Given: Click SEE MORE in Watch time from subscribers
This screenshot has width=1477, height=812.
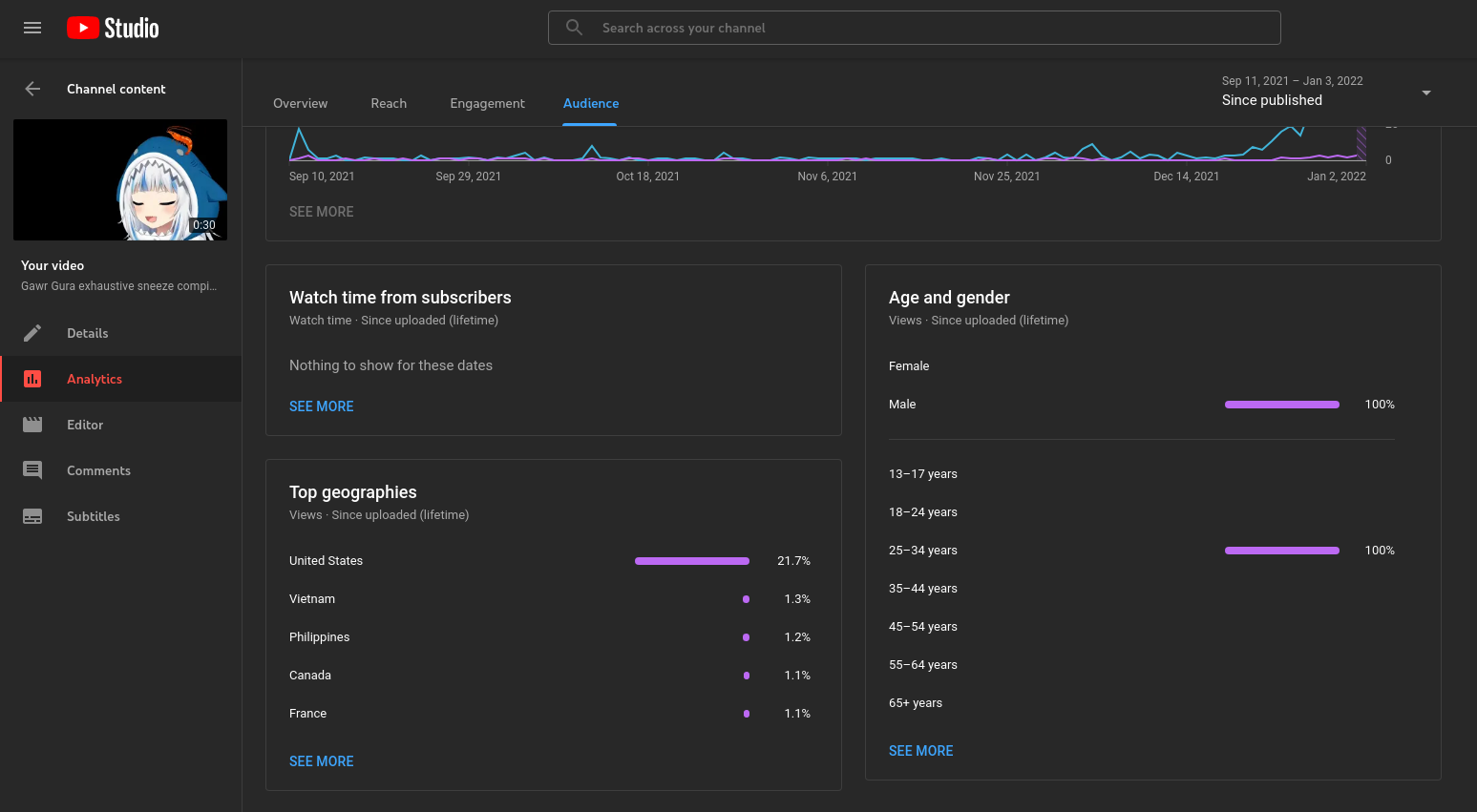Looking at the screenshot, I should (x=321, y=406).
